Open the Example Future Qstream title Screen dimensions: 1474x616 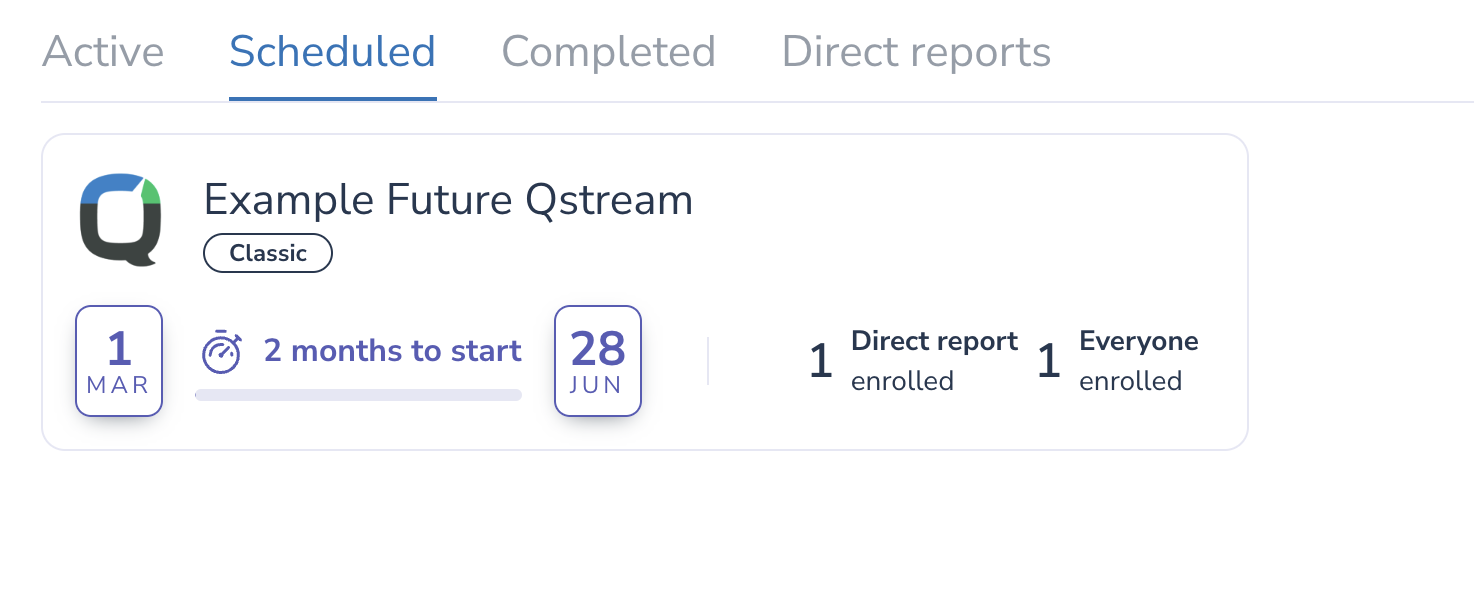click(x=449, y=201)
